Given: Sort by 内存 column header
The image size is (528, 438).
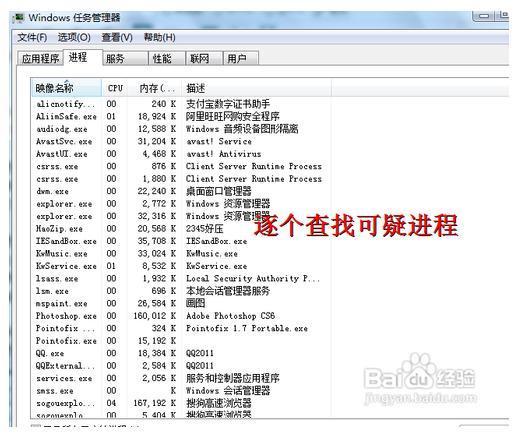Looking at the screenshot, I should tap(156, 88).
